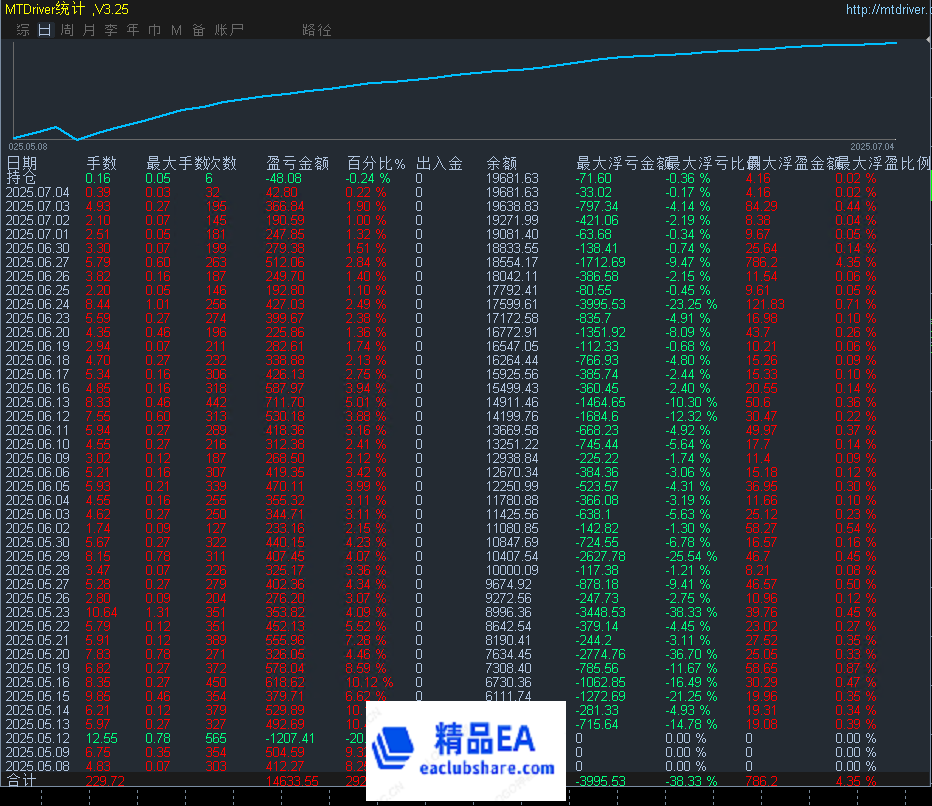Open the 备 icon in the toolbar
This screenshot has height=806, width=932.
[198, 30]
